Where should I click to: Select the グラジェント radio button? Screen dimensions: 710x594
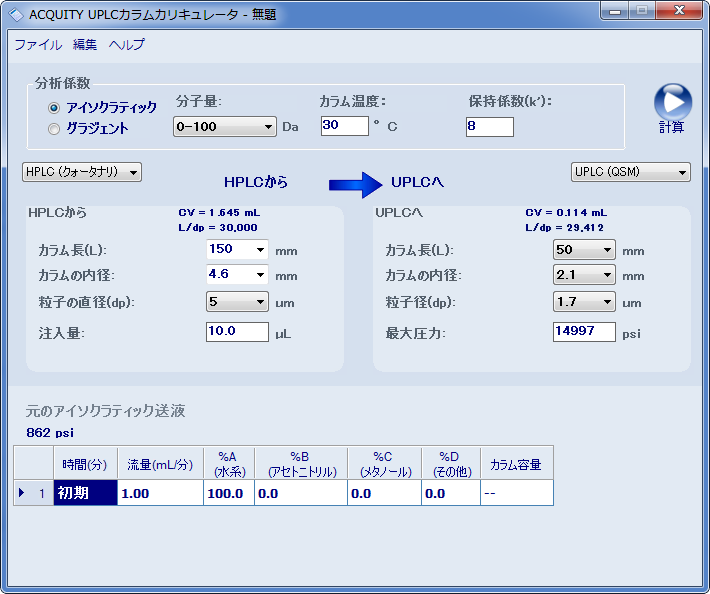tap(54, 129)
